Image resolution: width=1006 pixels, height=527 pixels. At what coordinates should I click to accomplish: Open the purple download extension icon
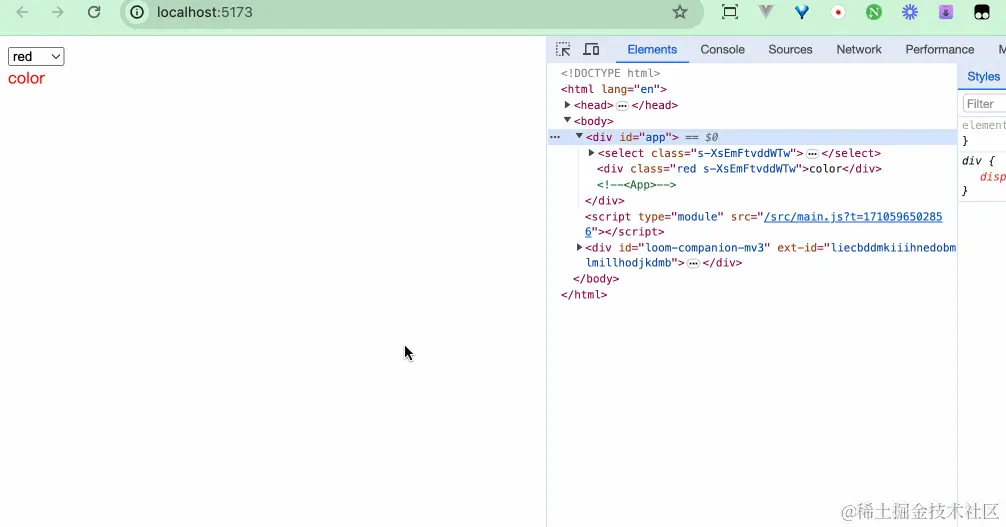click(x=946, y=12)
